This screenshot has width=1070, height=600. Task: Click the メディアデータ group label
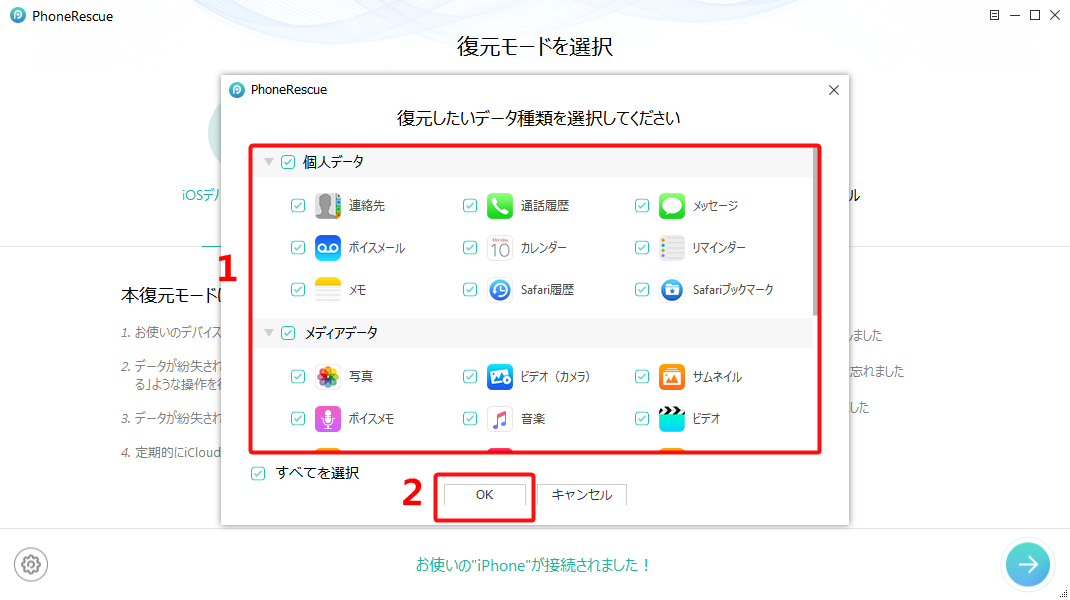[x=341, y=332]
